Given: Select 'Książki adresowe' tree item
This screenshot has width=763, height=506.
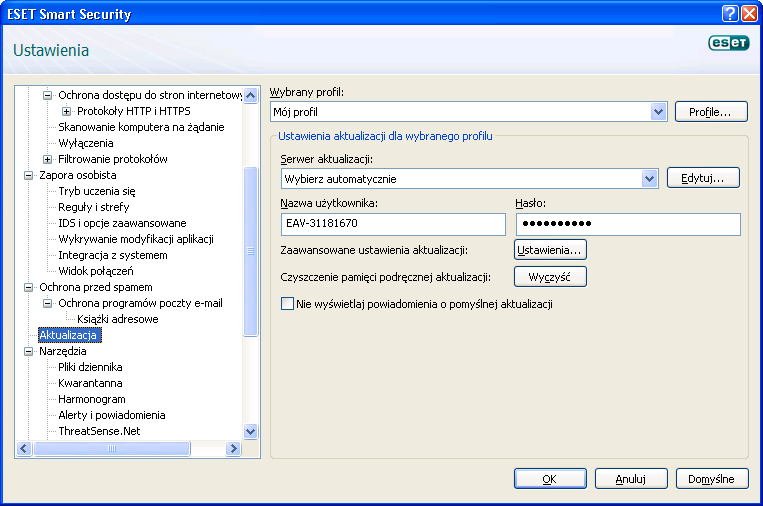Looking at the screenshot, I should (118, 319).
